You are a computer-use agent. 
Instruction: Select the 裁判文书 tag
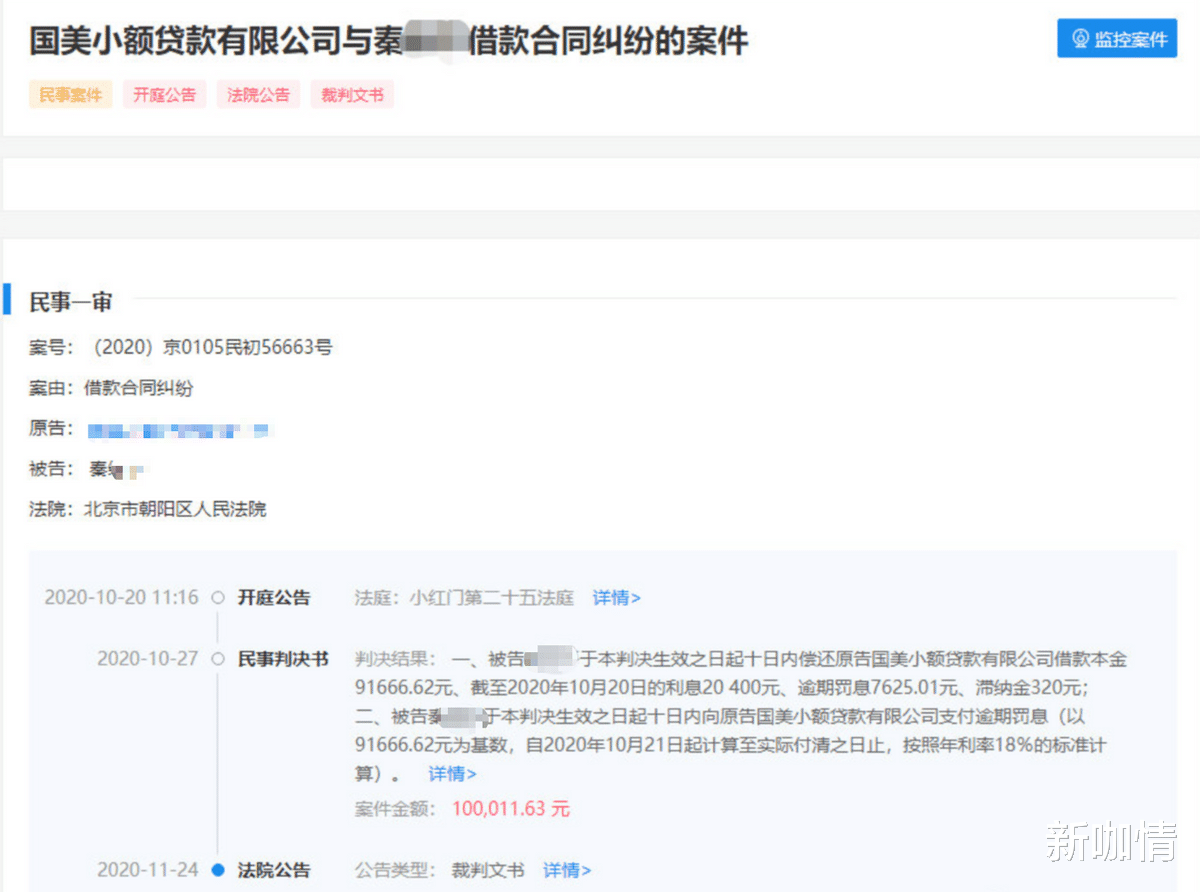pyautogui.click(x=352, y=94)
